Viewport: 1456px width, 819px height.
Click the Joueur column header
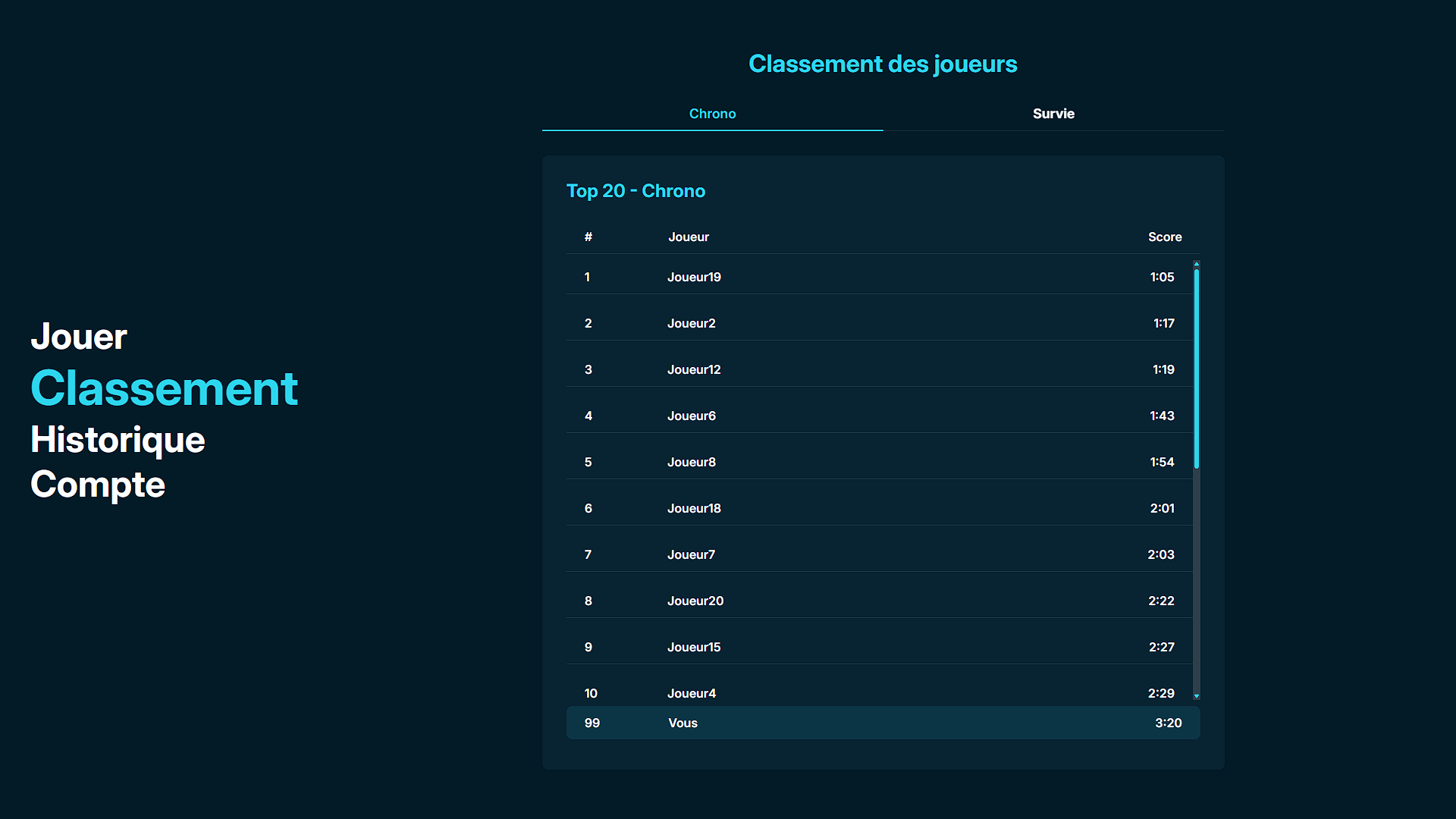click(x=689, y=237)
